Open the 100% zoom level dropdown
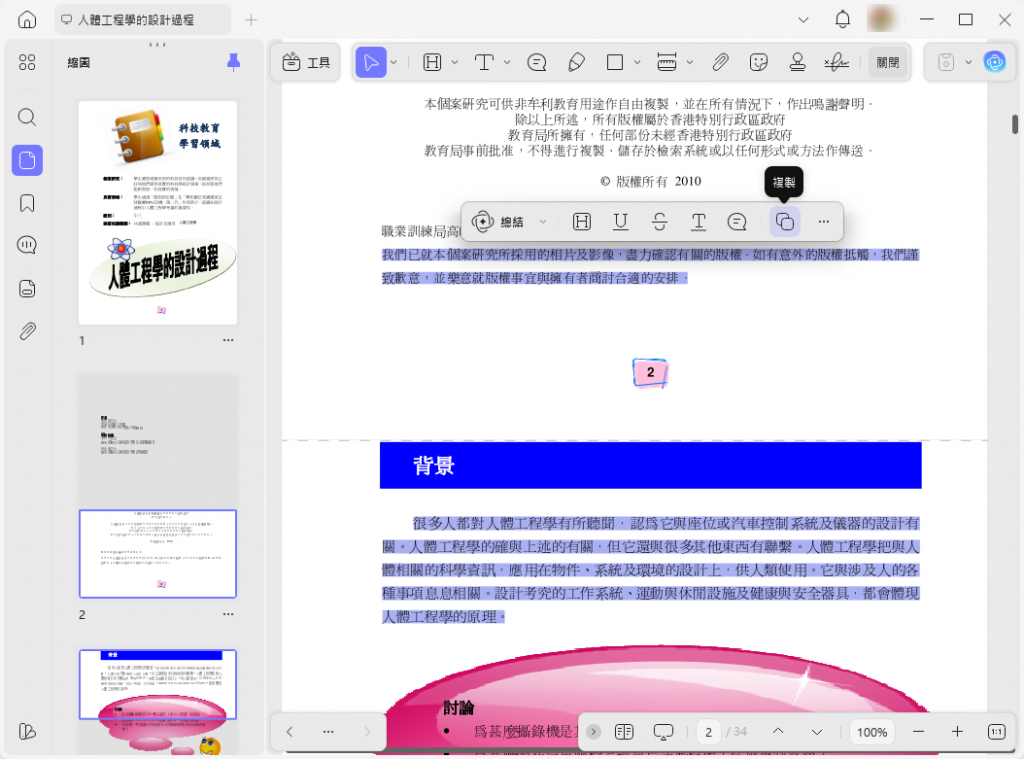1024x759 pixels. click(x=871, y=731)
